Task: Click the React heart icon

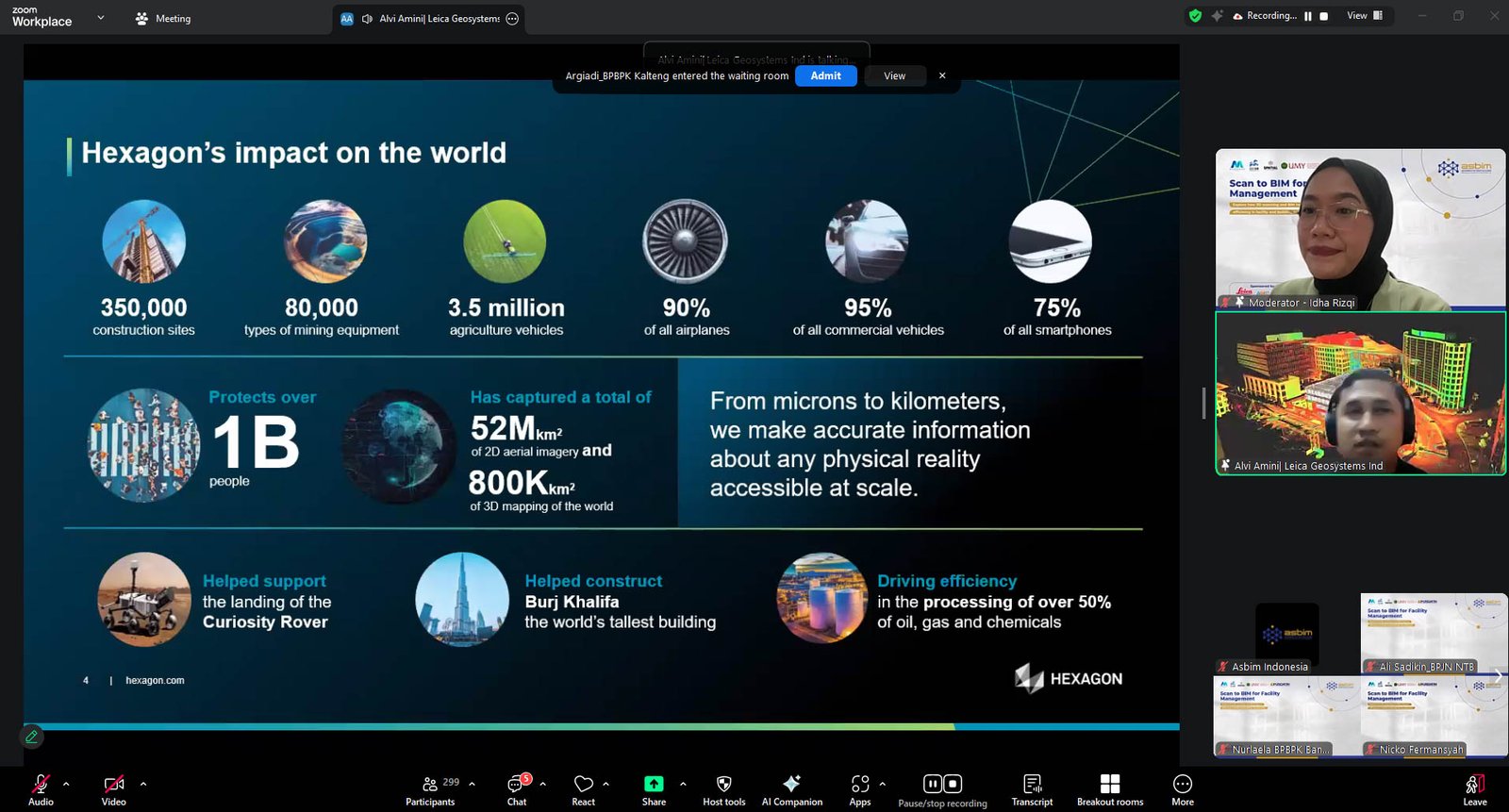Action: 584,789
